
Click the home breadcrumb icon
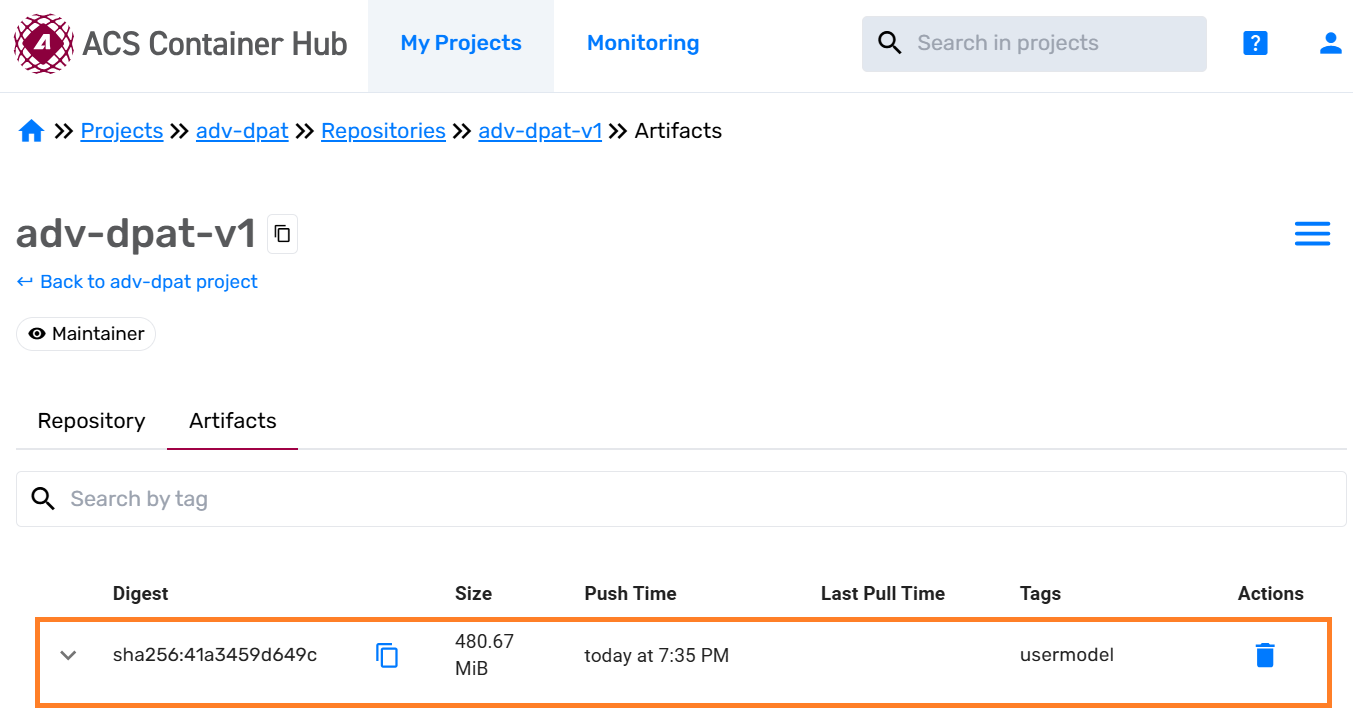[x=31, y=131]
